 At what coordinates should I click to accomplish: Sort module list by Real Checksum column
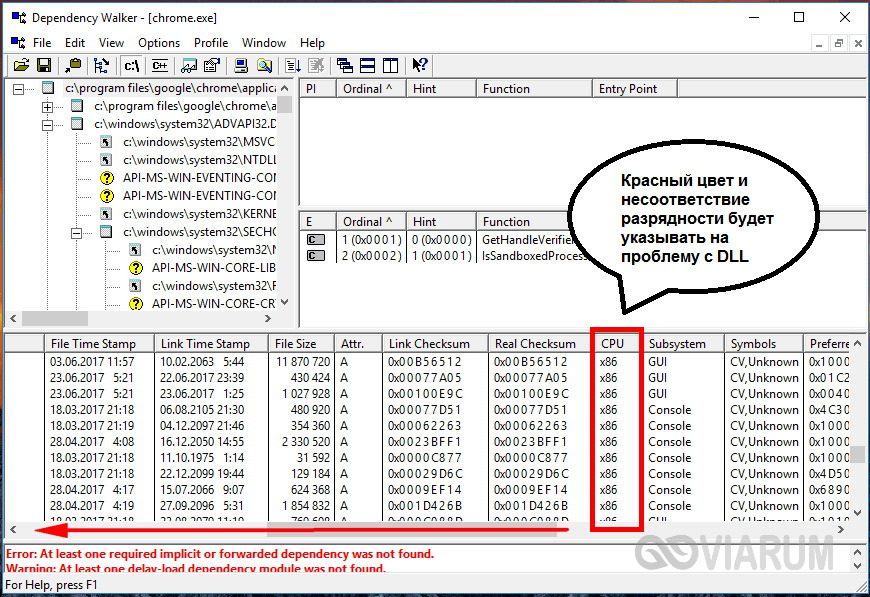click(x=540, y=343)
